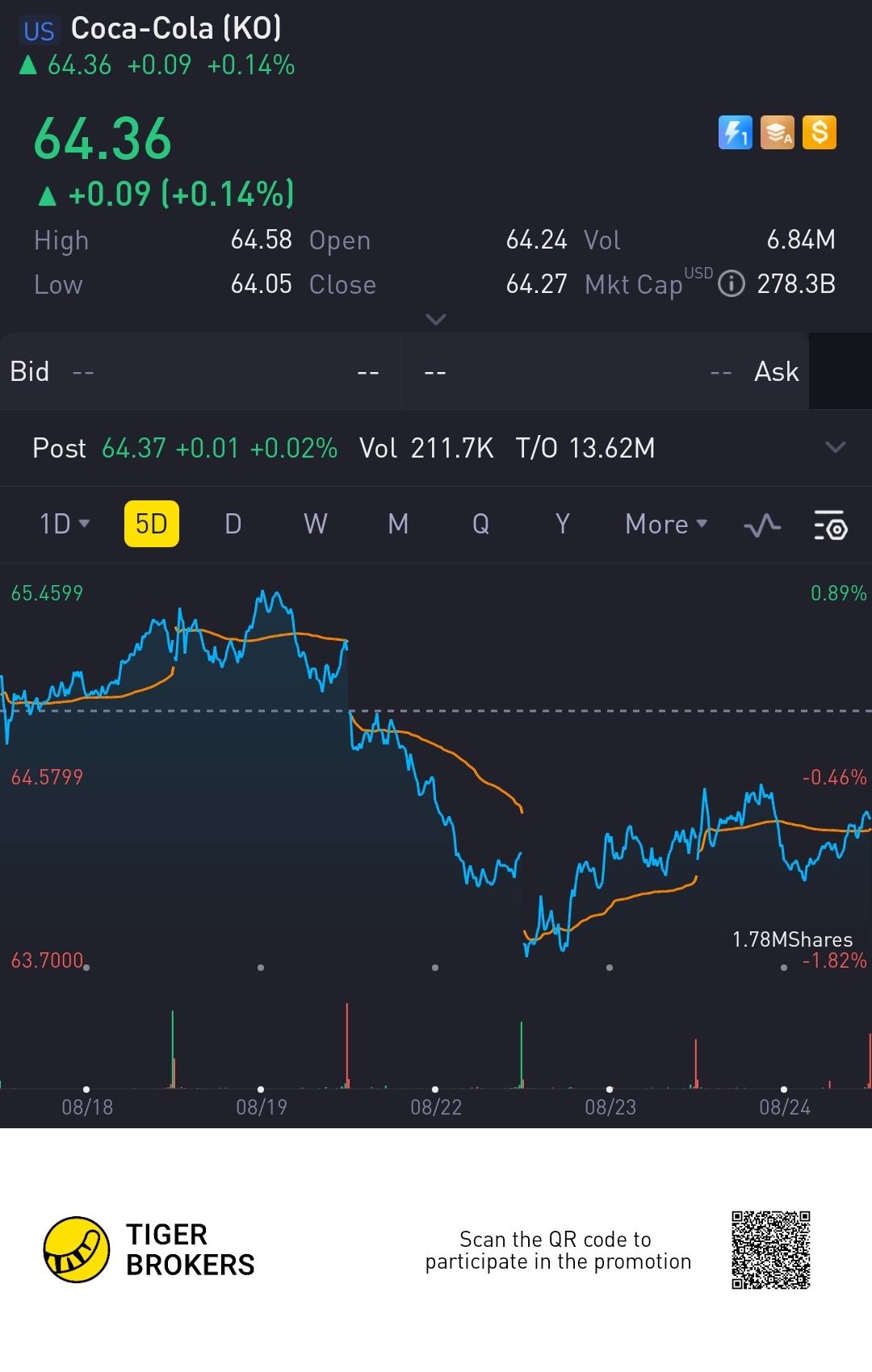The image size is (872, 1372).
Task: Open the 1D timeframe dropdown
Action: [65, 524]
